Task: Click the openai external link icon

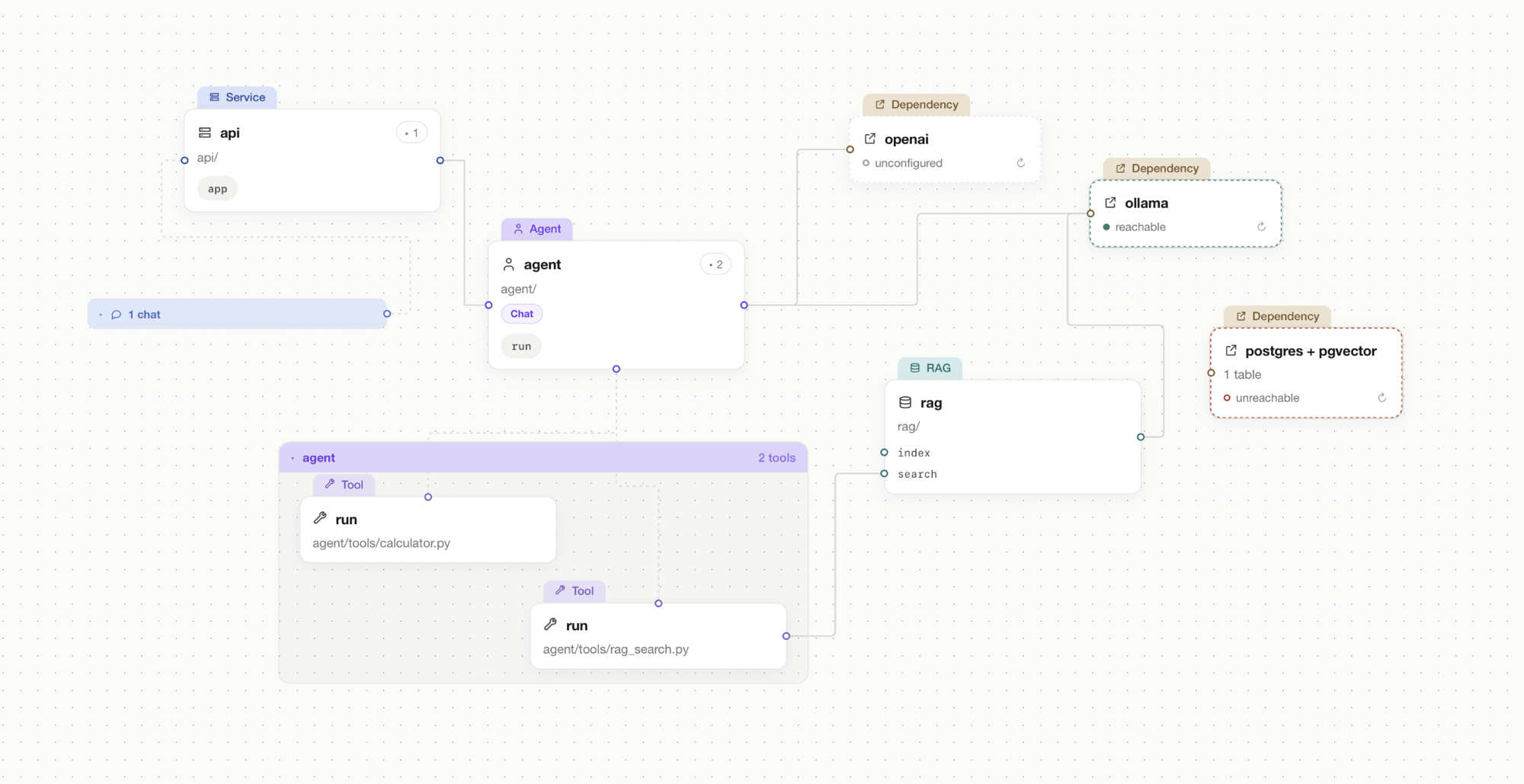Action: tap(869, 139)
